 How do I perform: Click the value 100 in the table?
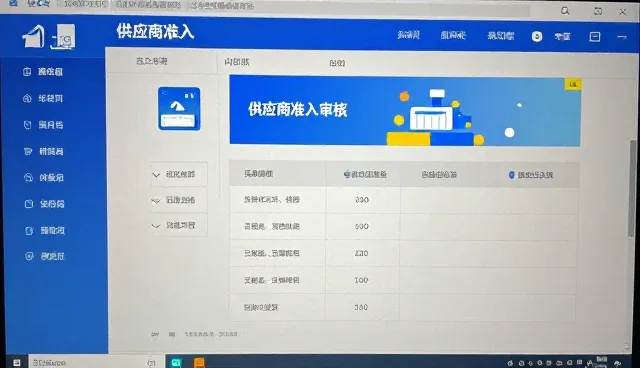[x=361, y=280]
